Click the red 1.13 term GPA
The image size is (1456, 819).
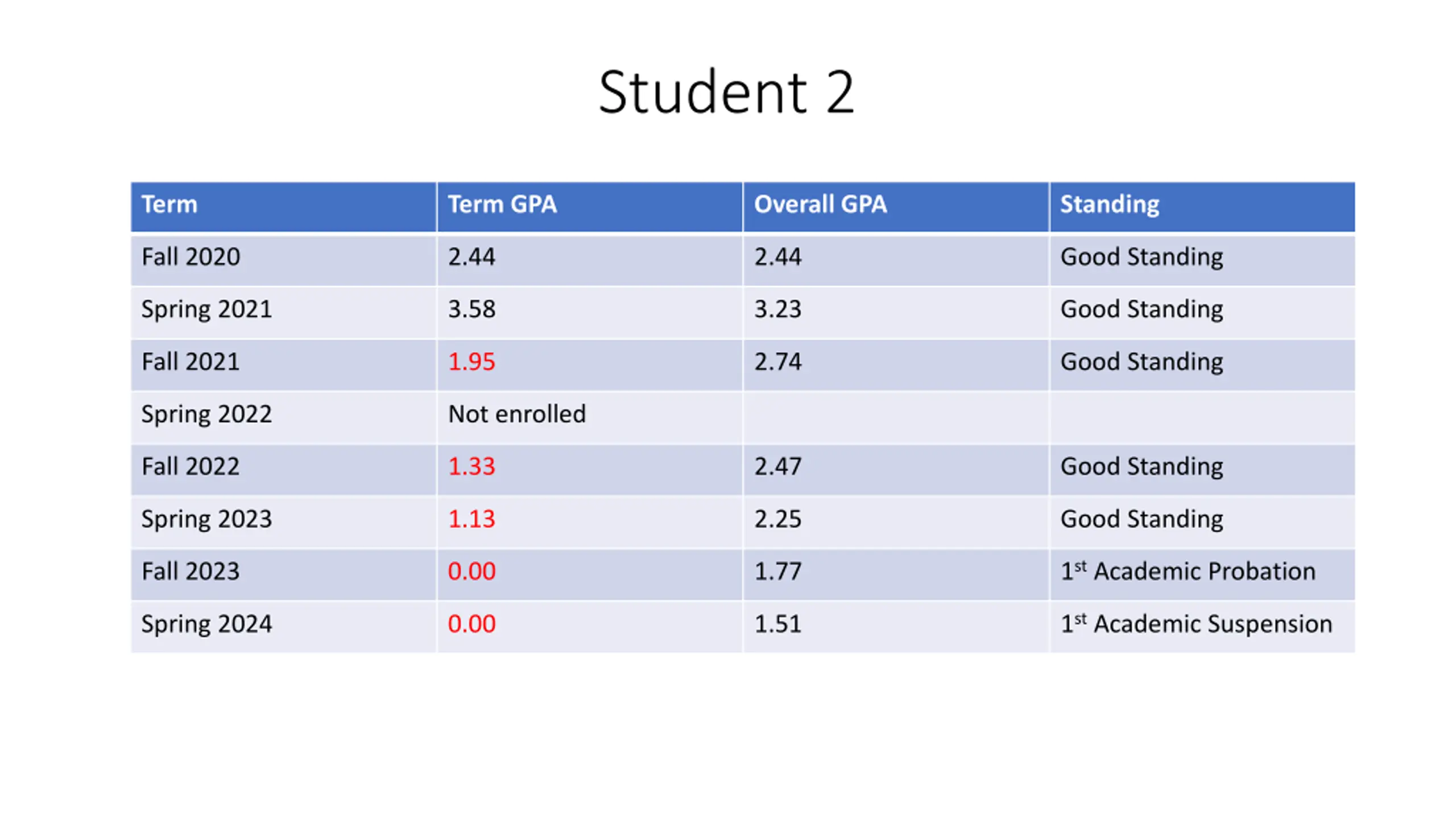point(471,519)
